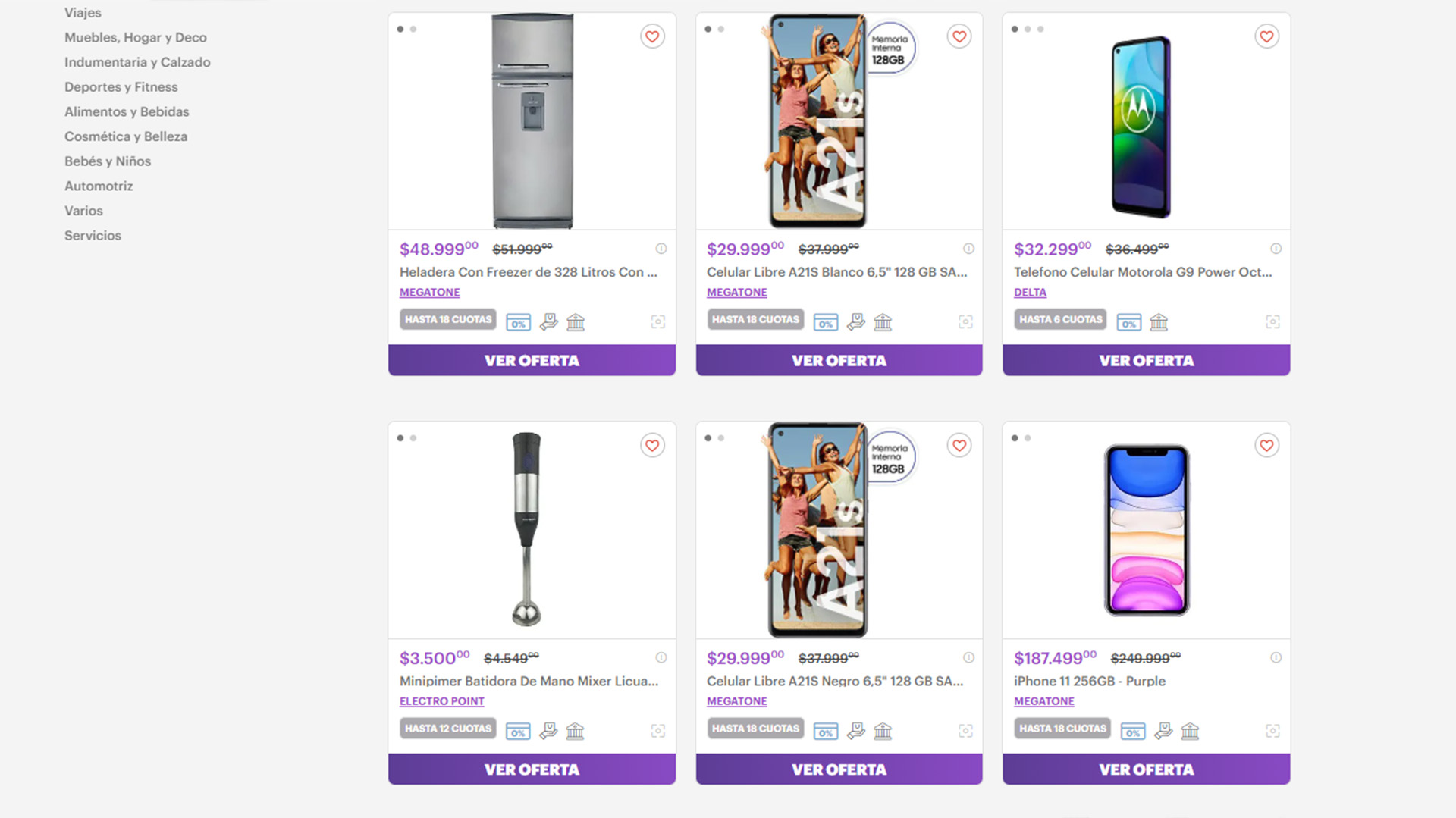Screen dimensions: 1456x818
Task: Add Motorola G9 Power to favorites
Action: pos(1266,36)
